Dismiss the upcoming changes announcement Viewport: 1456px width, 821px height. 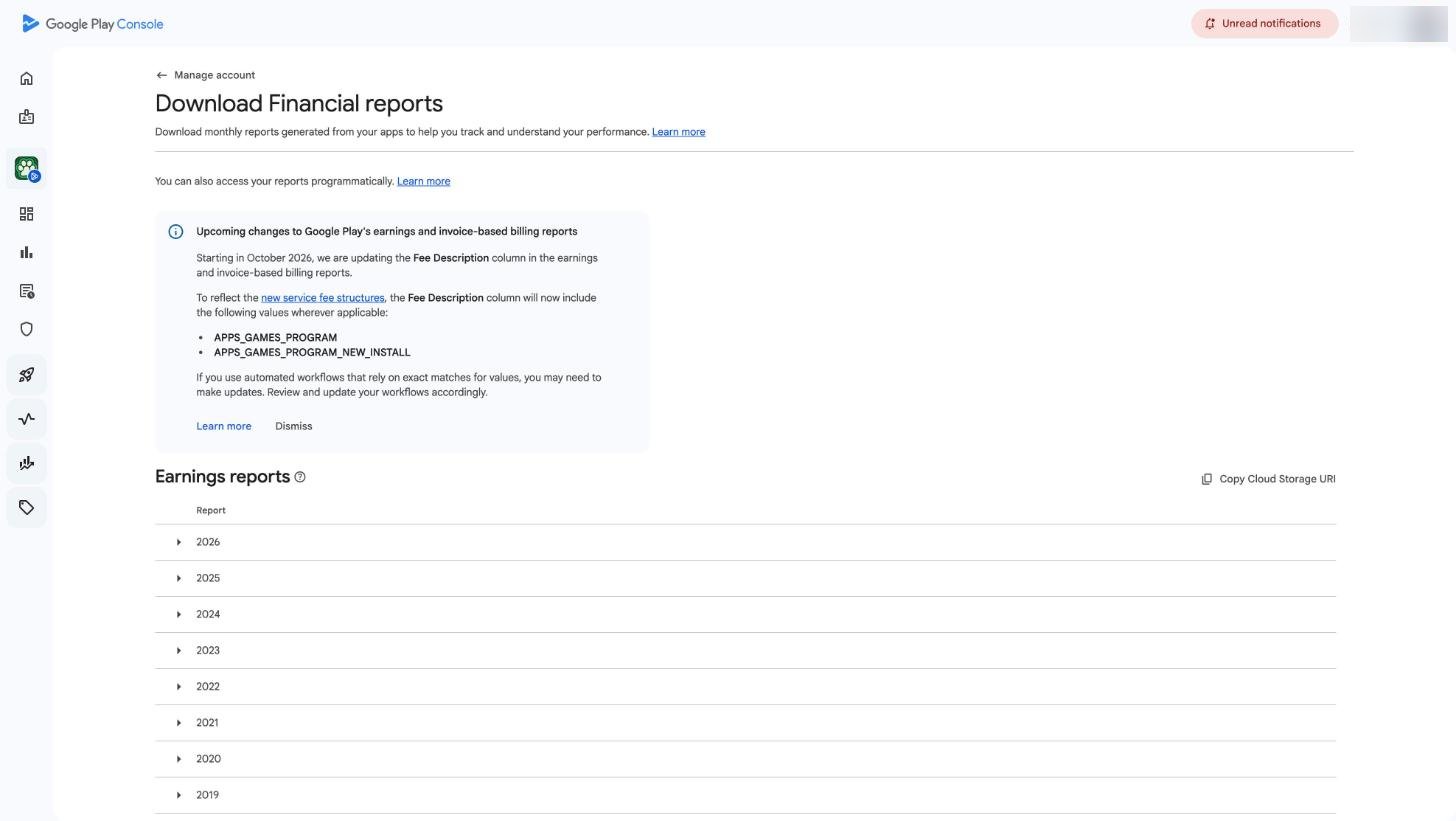[293, 426]
